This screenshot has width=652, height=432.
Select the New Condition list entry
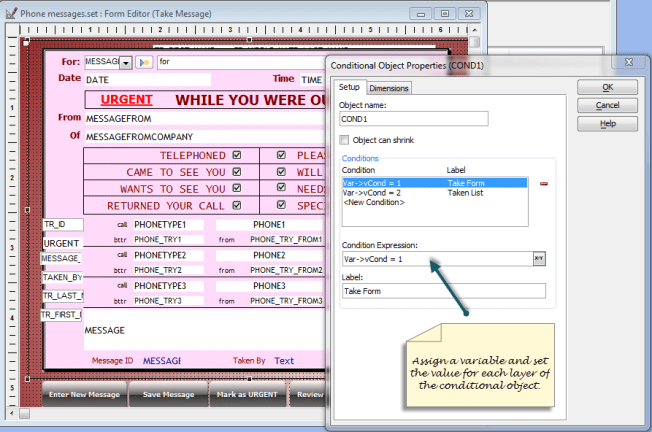pos(373,203)
